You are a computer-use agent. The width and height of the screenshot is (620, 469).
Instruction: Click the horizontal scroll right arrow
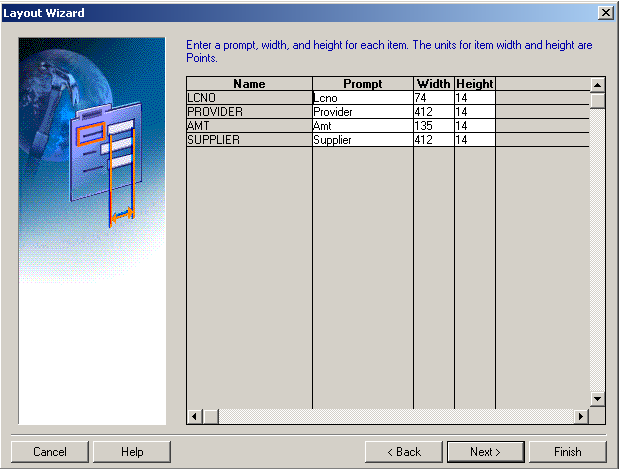[x=581, y=416]
